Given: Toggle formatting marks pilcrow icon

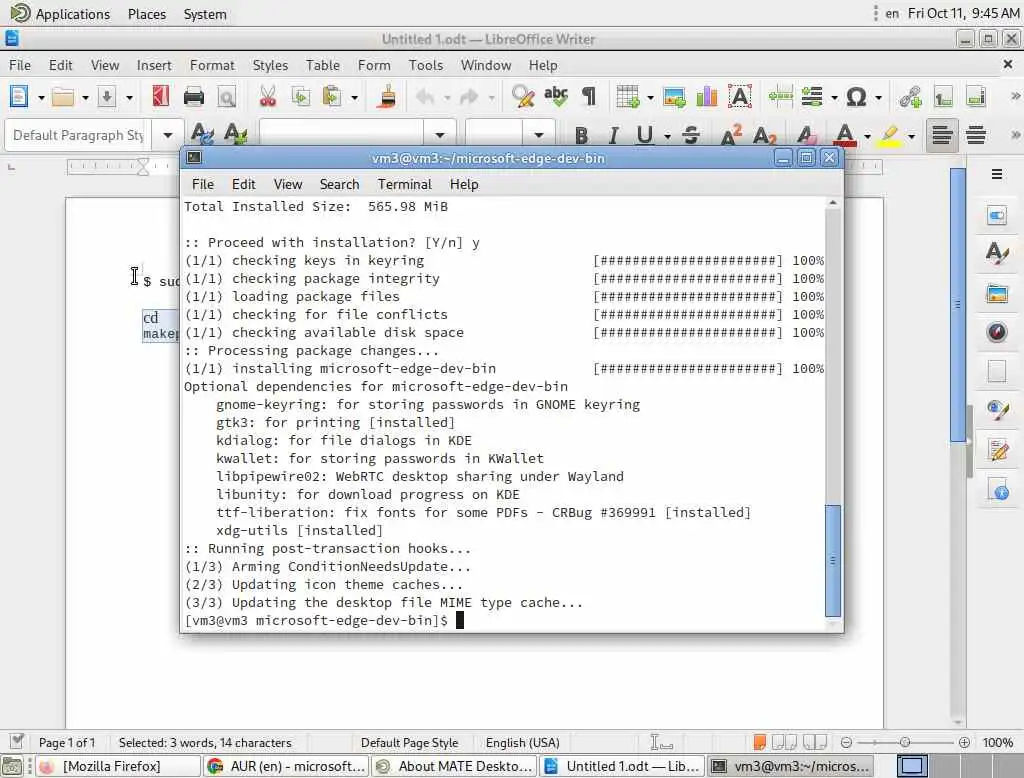Looking at the screenshot, I should pos(589,97).
